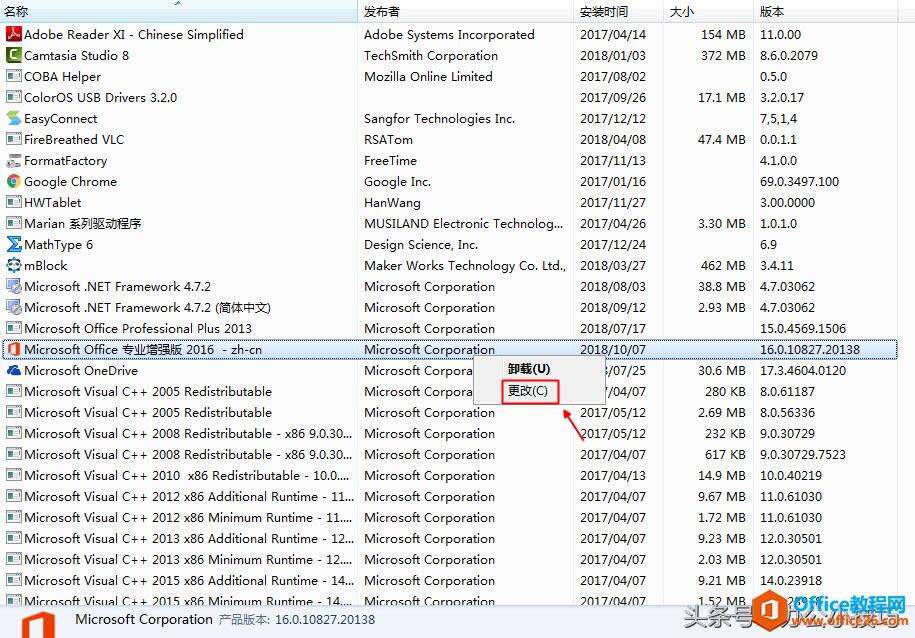Select 卸载(U) in the context menu
This screenshot has height=638, width=915.
click(x=527, y=369)
